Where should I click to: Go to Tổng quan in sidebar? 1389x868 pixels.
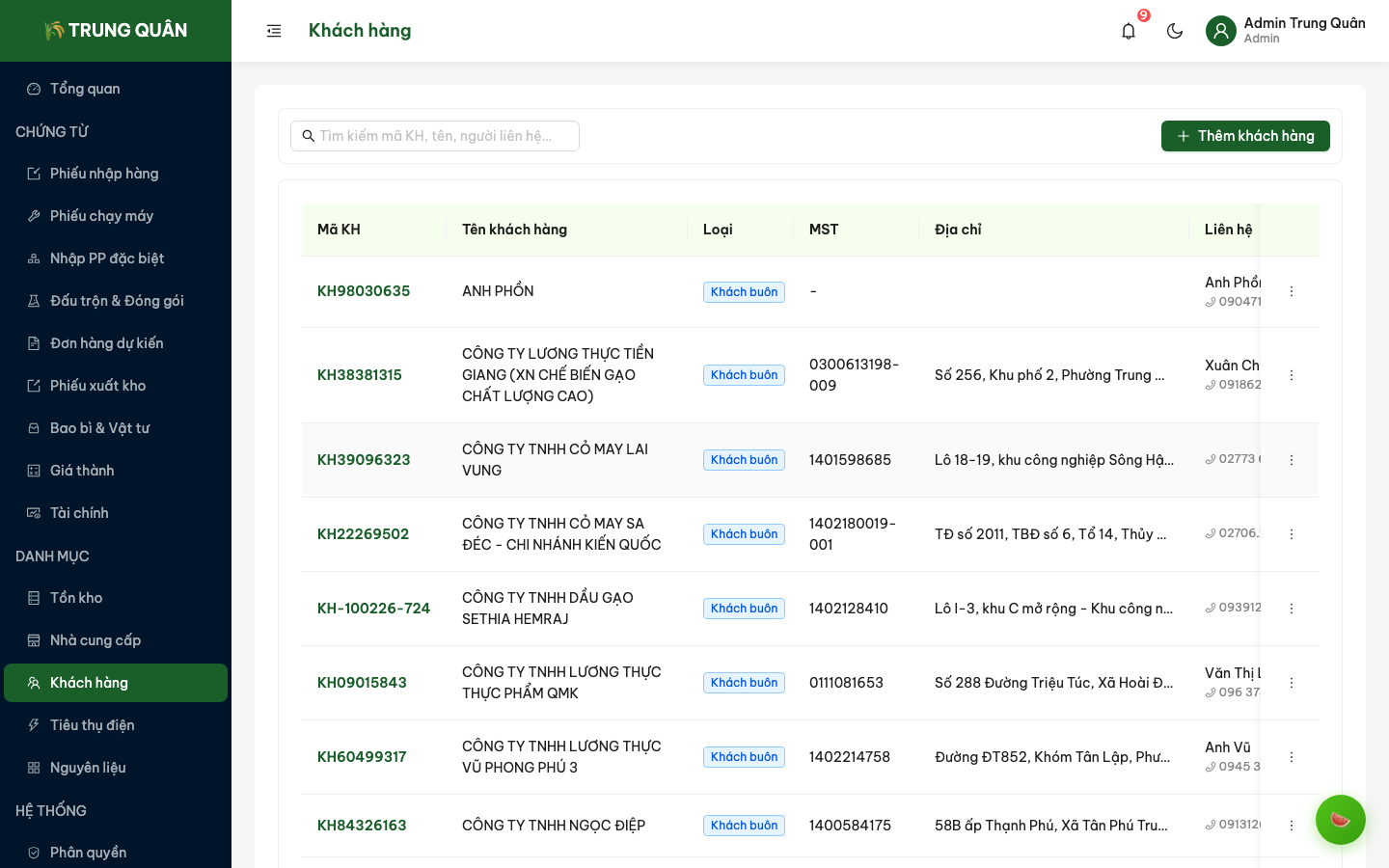pos(85,89)
